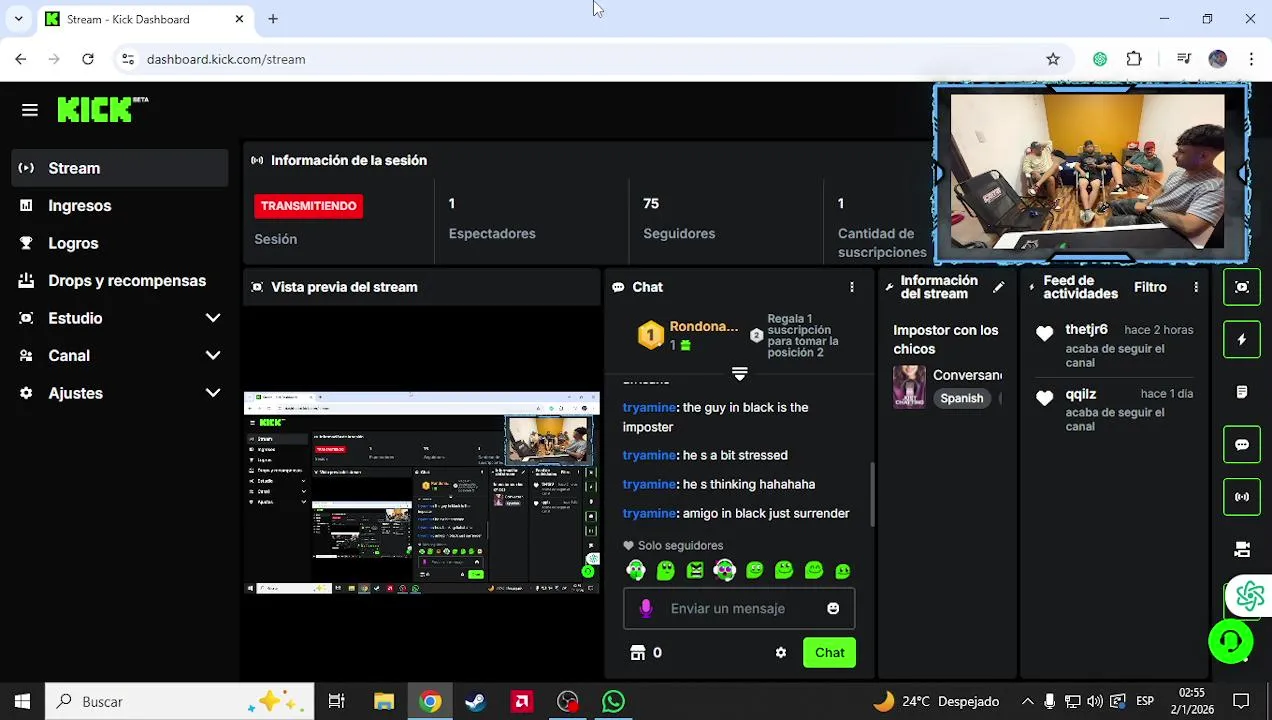Image resolution: width=1272 pixels, height=720 pixels.
Task: Send message with green Chat button
Action: pos(829,652)
